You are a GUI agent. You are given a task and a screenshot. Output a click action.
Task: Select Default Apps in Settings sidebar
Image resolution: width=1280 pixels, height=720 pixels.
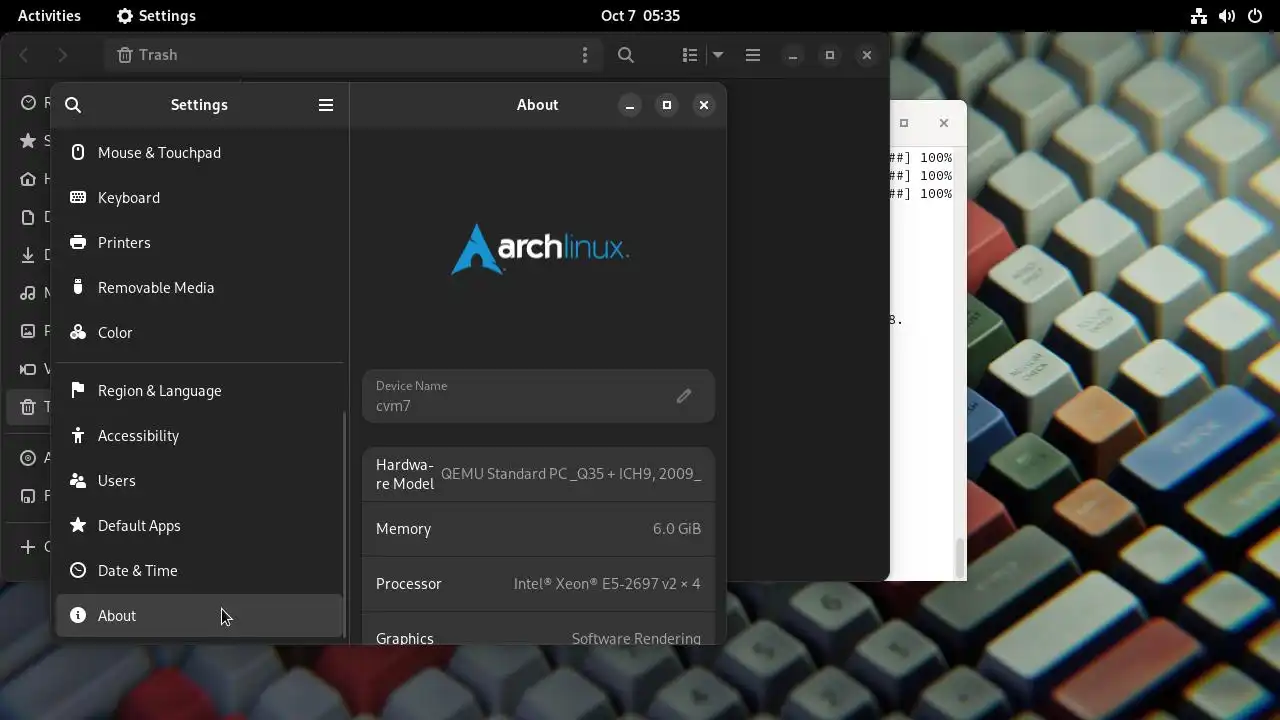199,525
